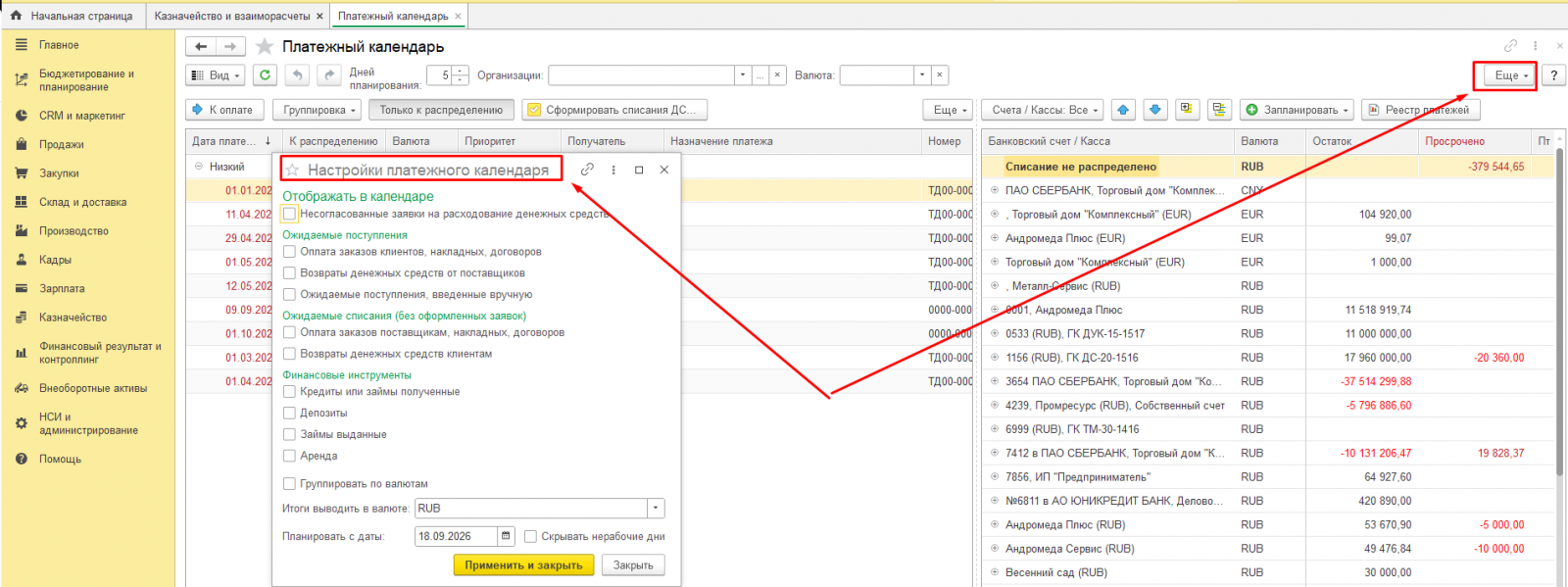Copy link to the settings dialog via chain icon

pos(587,170)
